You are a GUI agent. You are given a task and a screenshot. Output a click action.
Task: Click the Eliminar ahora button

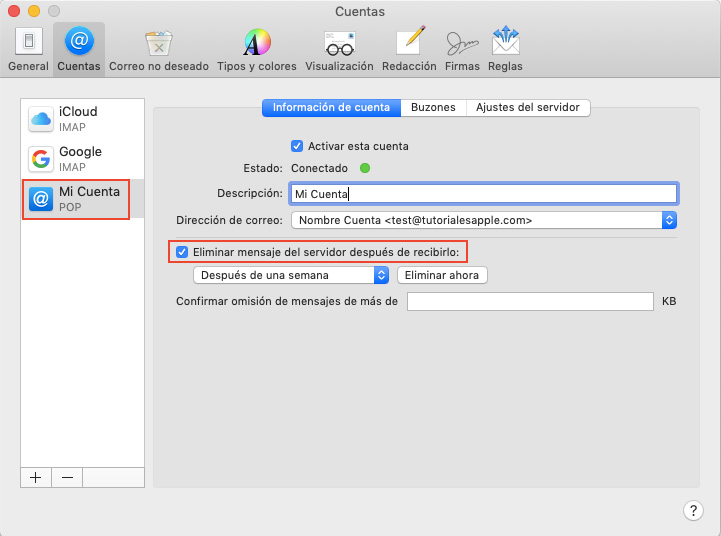(442, 275)
